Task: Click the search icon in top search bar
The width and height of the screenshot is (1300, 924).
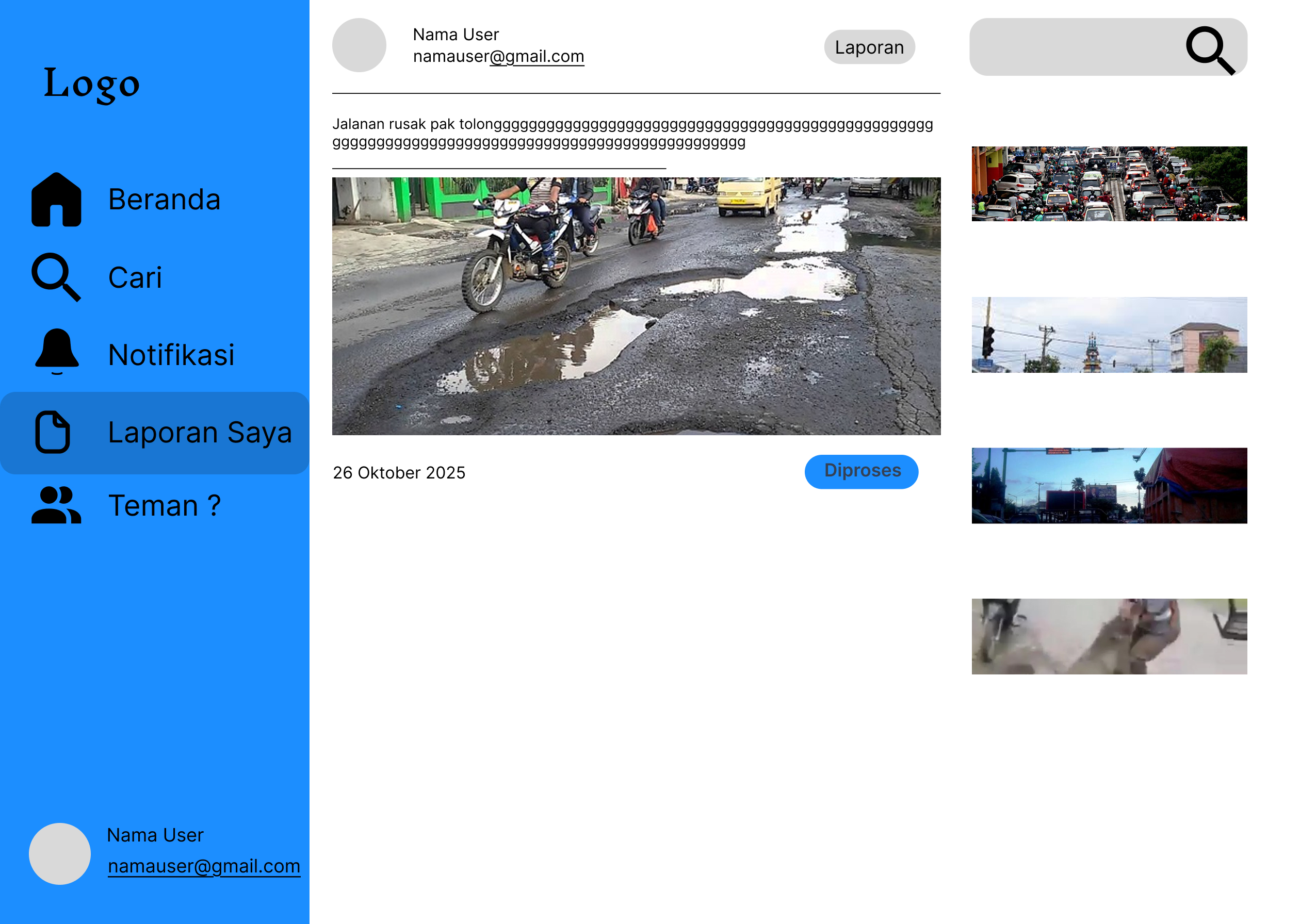Action: (x=1210, y=50)
